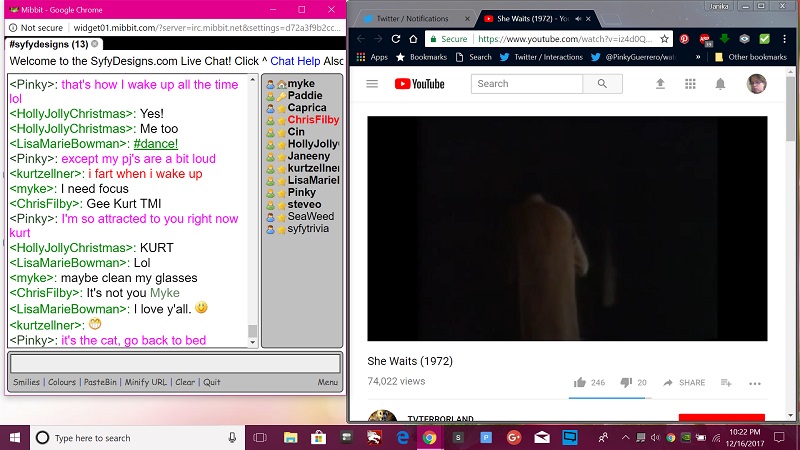Click in the YouTube search field
Image resolution: width=800 pixels, height=450 pixels.
[x=527, y=84]
